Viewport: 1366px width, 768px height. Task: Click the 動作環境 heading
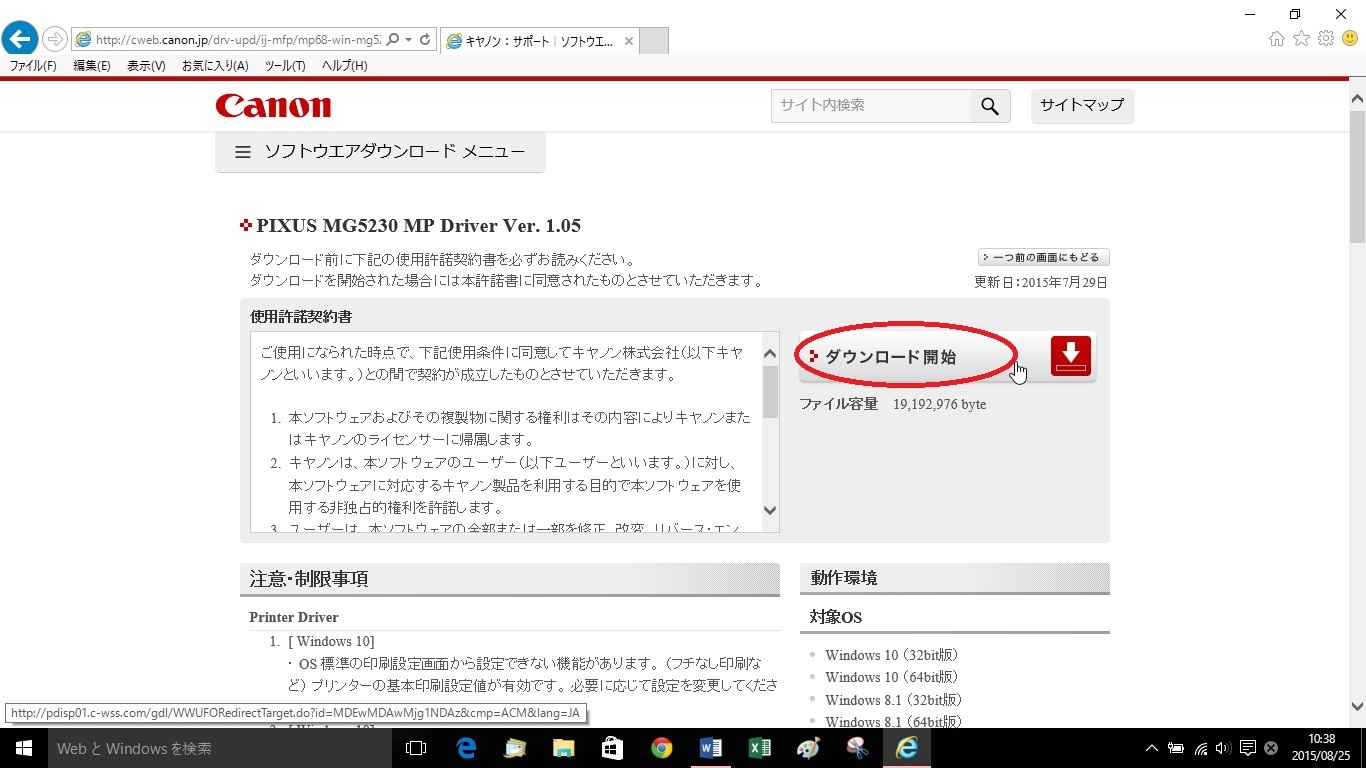(x=844, y=578)
